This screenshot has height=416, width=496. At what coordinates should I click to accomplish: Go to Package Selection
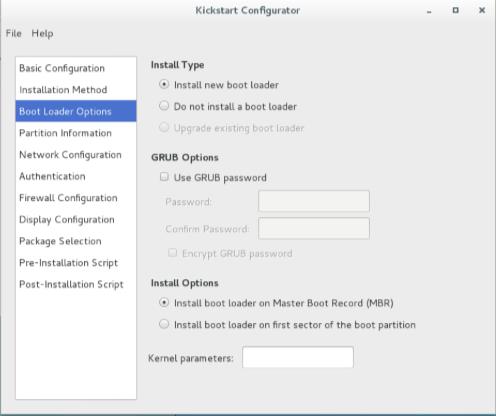click(76, 241)
